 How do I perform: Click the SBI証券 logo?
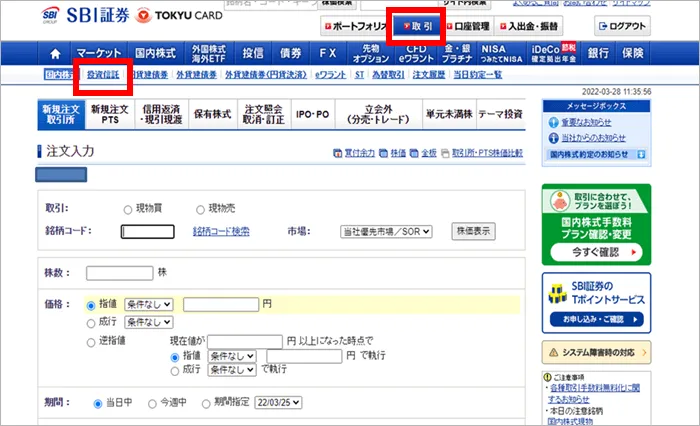(85, 16)
